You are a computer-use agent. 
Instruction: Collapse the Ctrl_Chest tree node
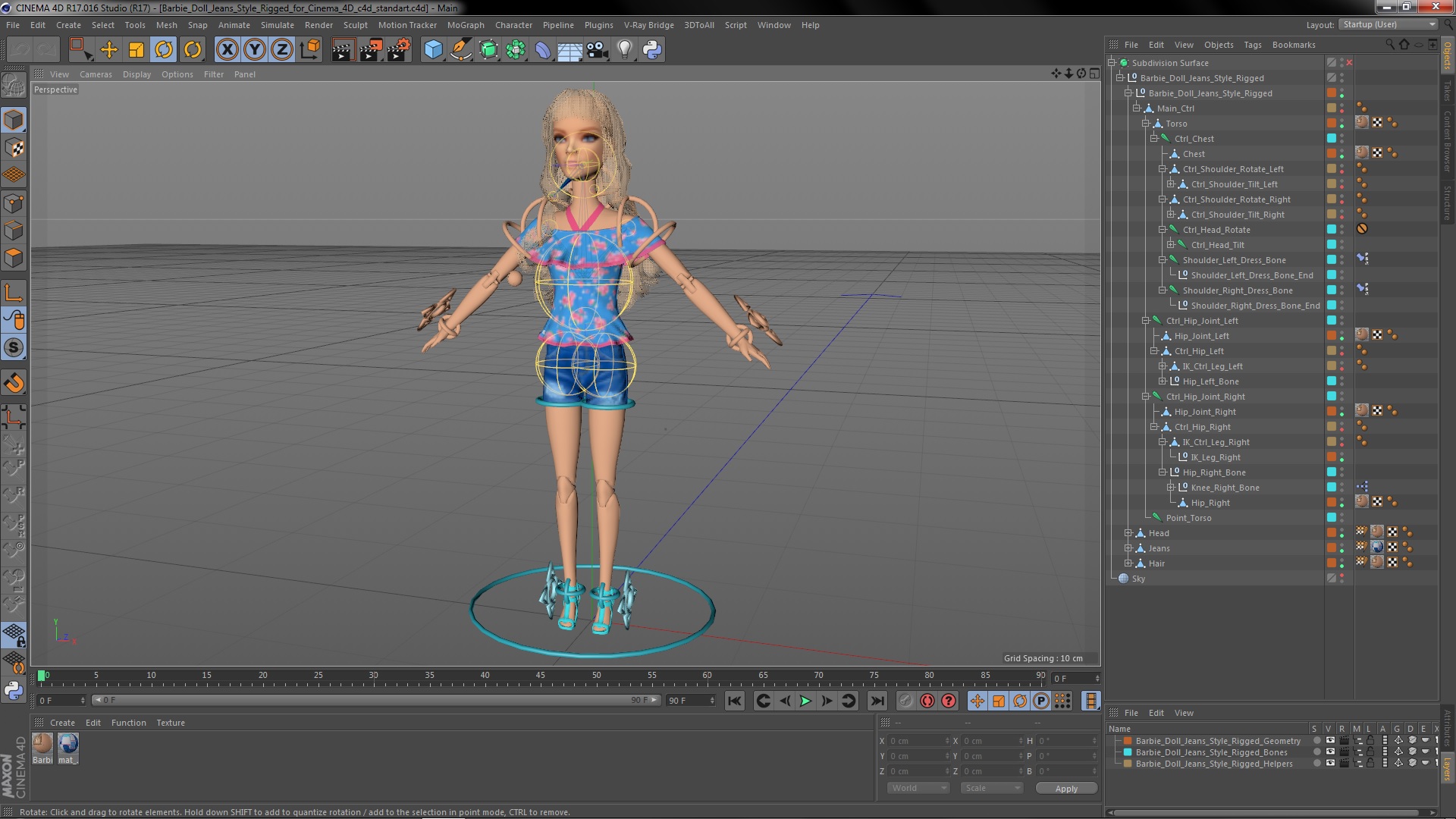coord(1153,139)
